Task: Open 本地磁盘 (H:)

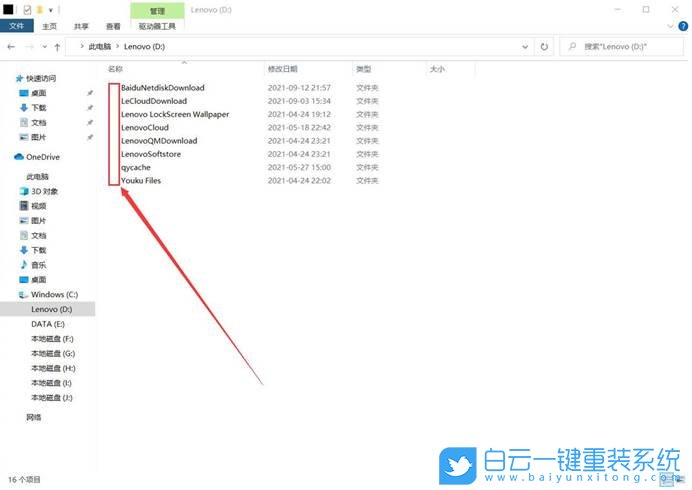Action: coord(53,368)
